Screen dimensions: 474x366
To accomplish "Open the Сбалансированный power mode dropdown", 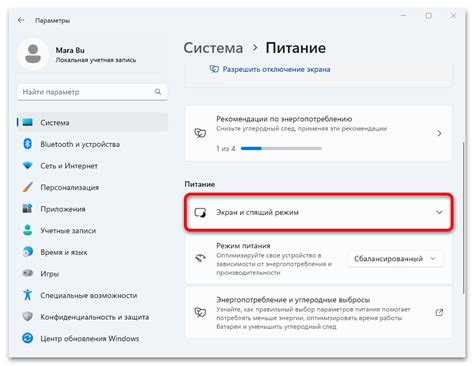I will click(x=395, y=259).
